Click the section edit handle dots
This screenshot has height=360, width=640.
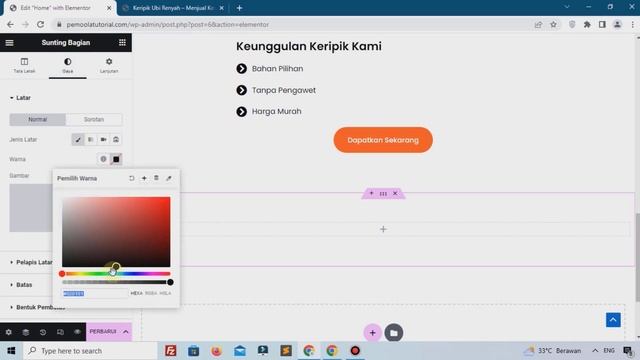point(383,193)
